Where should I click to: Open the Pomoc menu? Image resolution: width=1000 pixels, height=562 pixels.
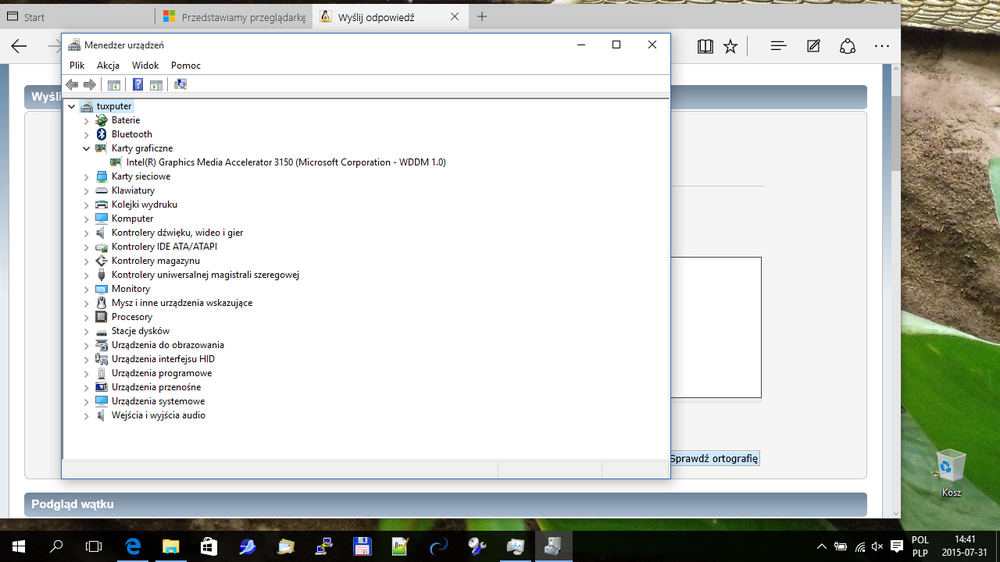186,65
